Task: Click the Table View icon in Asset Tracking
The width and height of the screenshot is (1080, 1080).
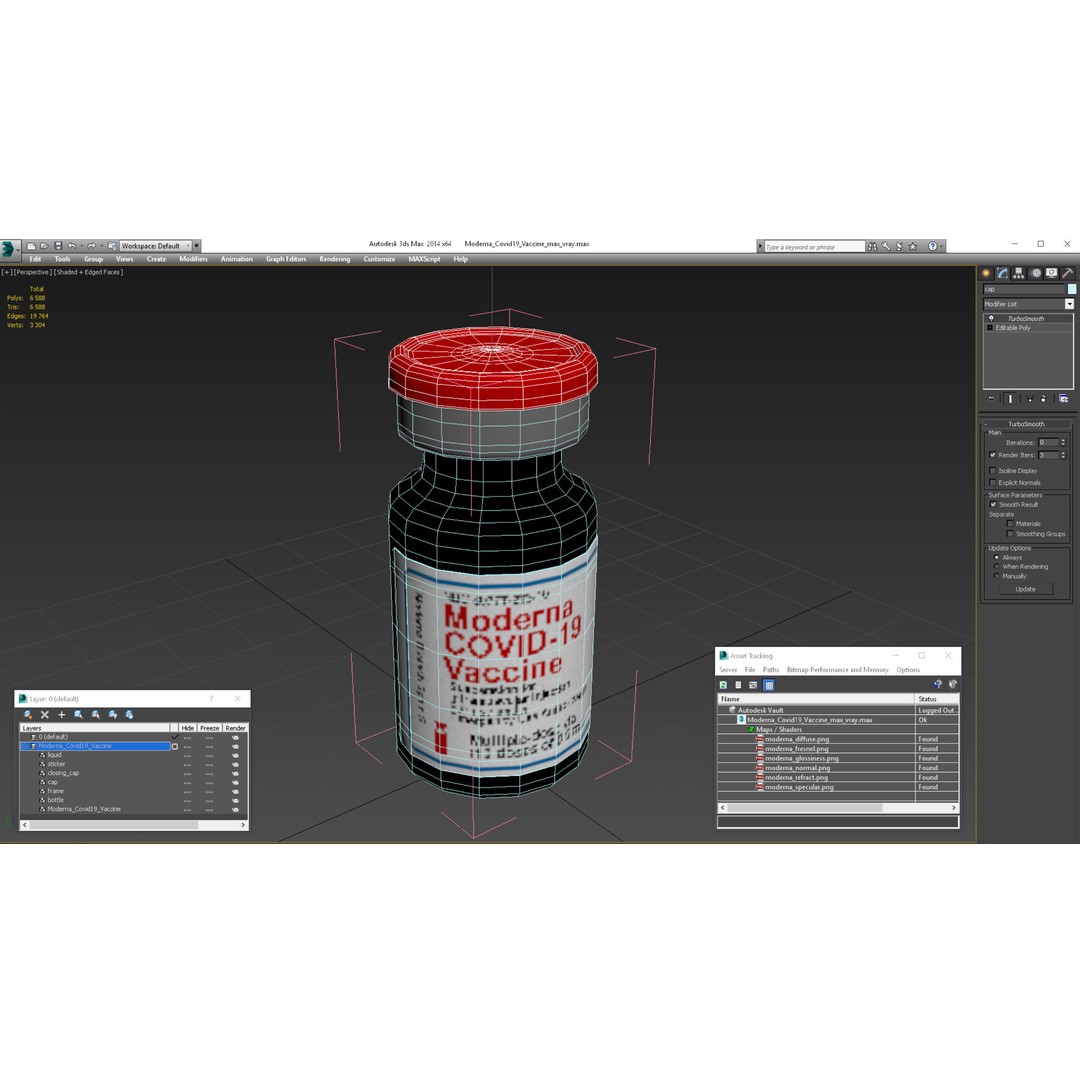Action: 769,685
